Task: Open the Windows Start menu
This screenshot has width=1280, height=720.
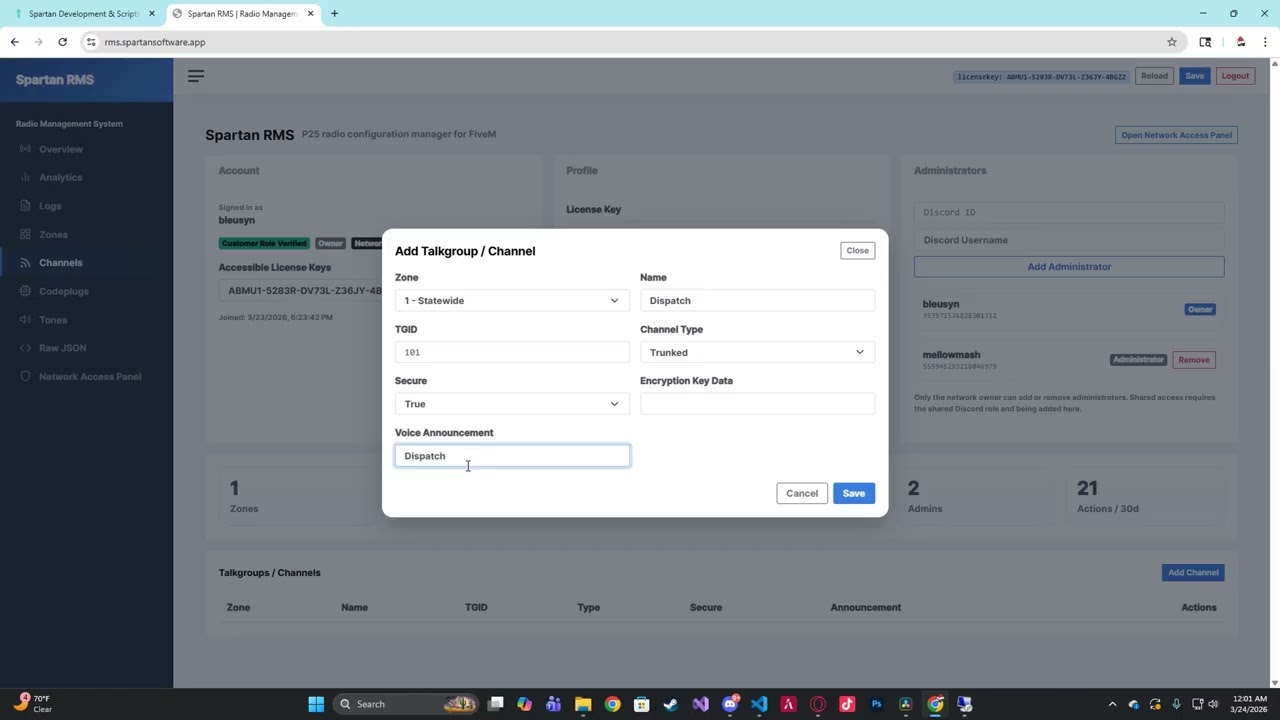Action: [x=316, y=704]
